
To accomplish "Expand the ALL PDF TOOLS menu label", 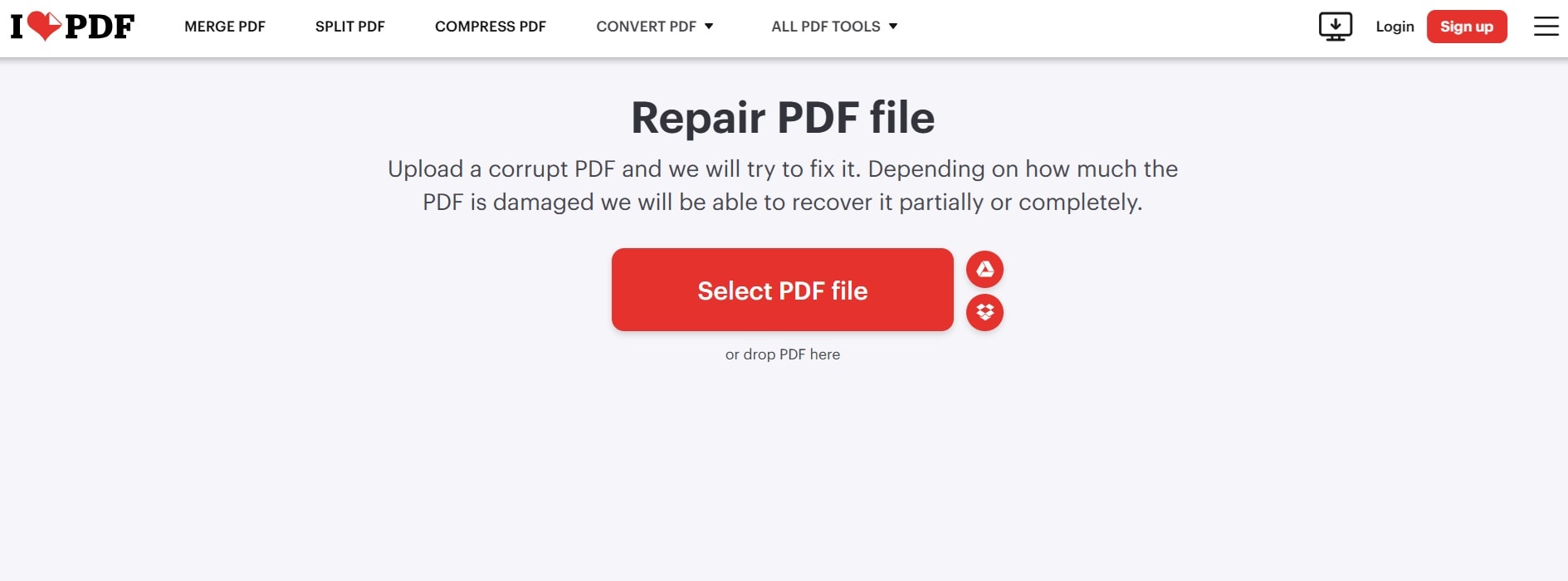I will coord(825,27).
